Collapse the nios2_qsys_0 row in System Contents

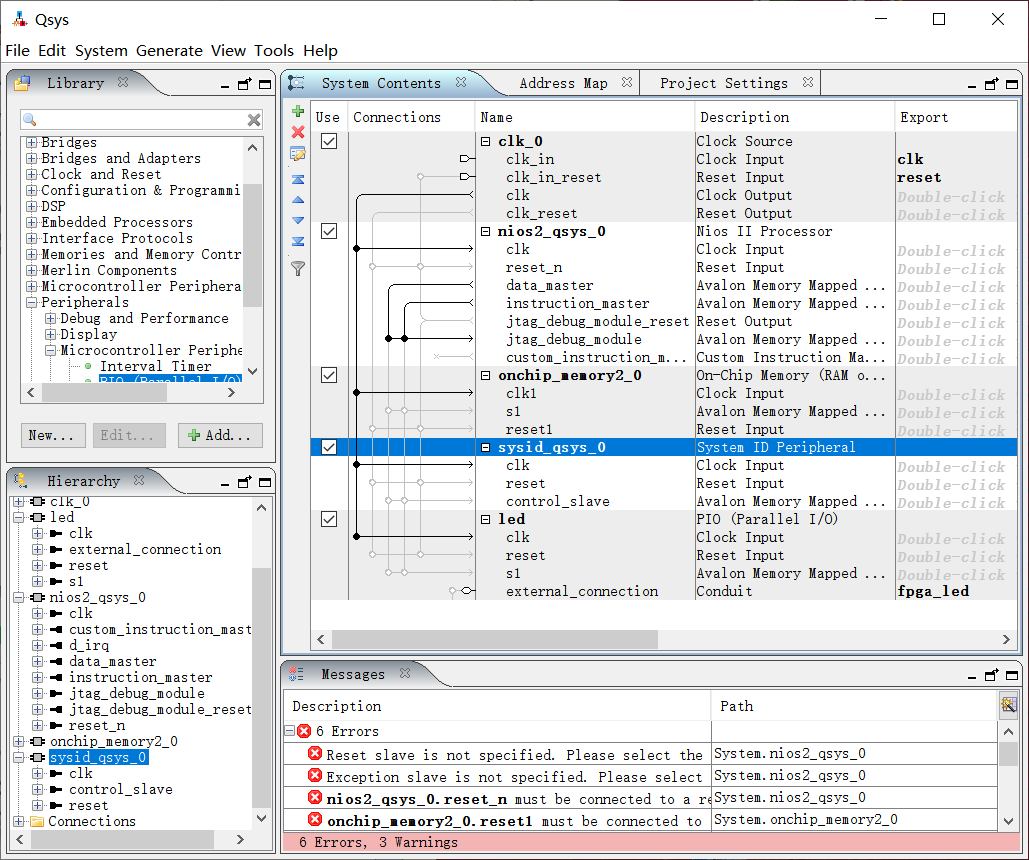coord(486,232)
